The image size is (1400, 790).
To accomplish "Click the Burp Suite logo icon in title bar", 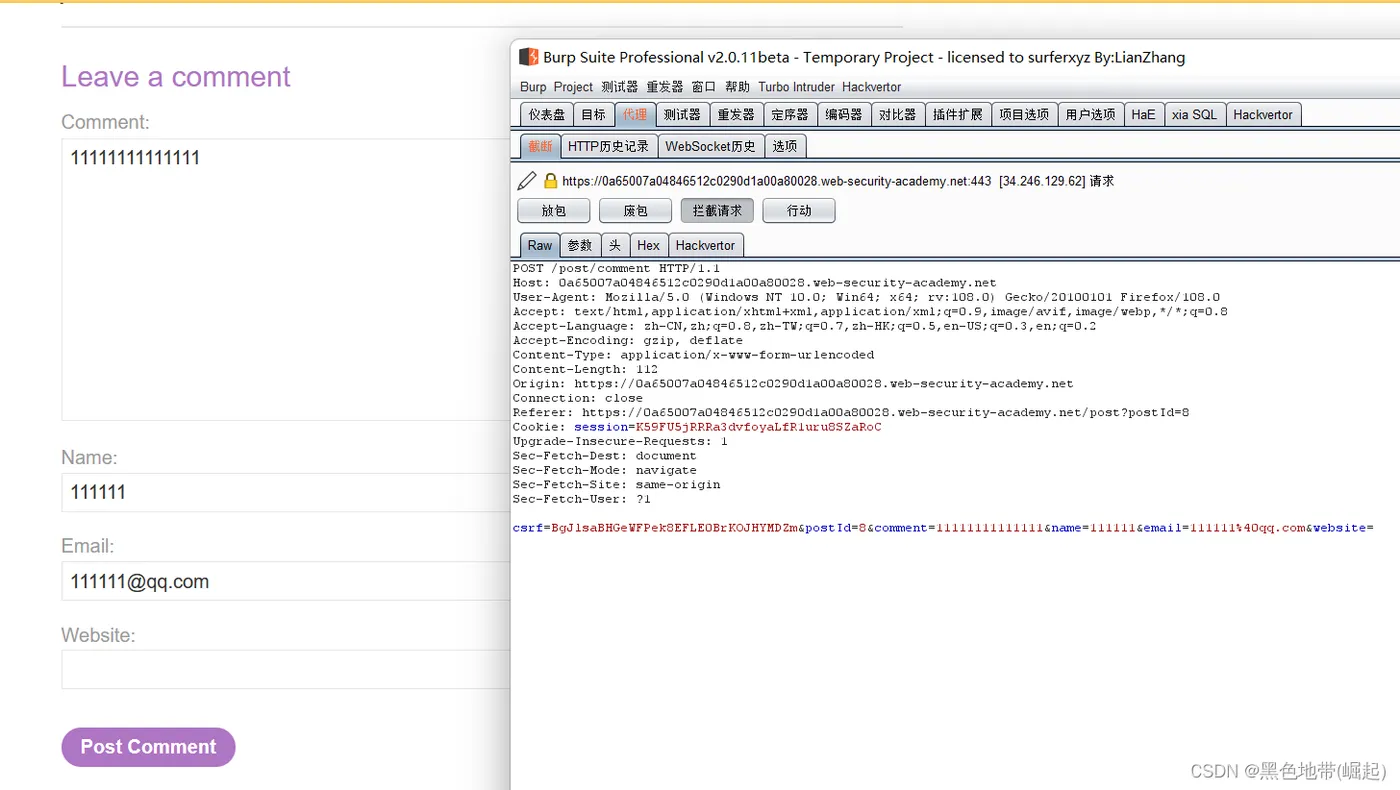I will coord(528,57).
